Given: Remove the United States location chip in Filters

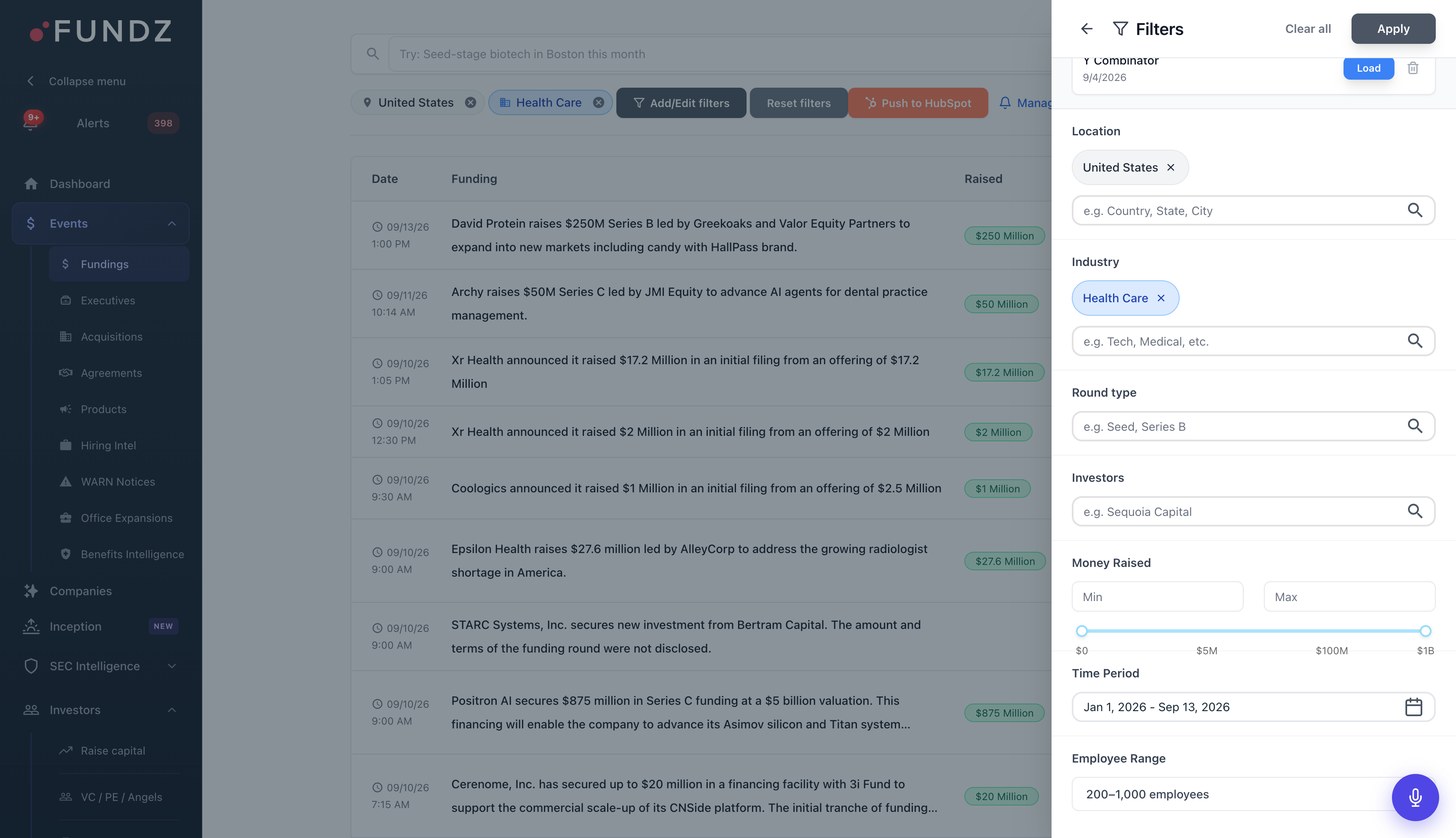Looking at the screenshot, I should point(1171,168).
